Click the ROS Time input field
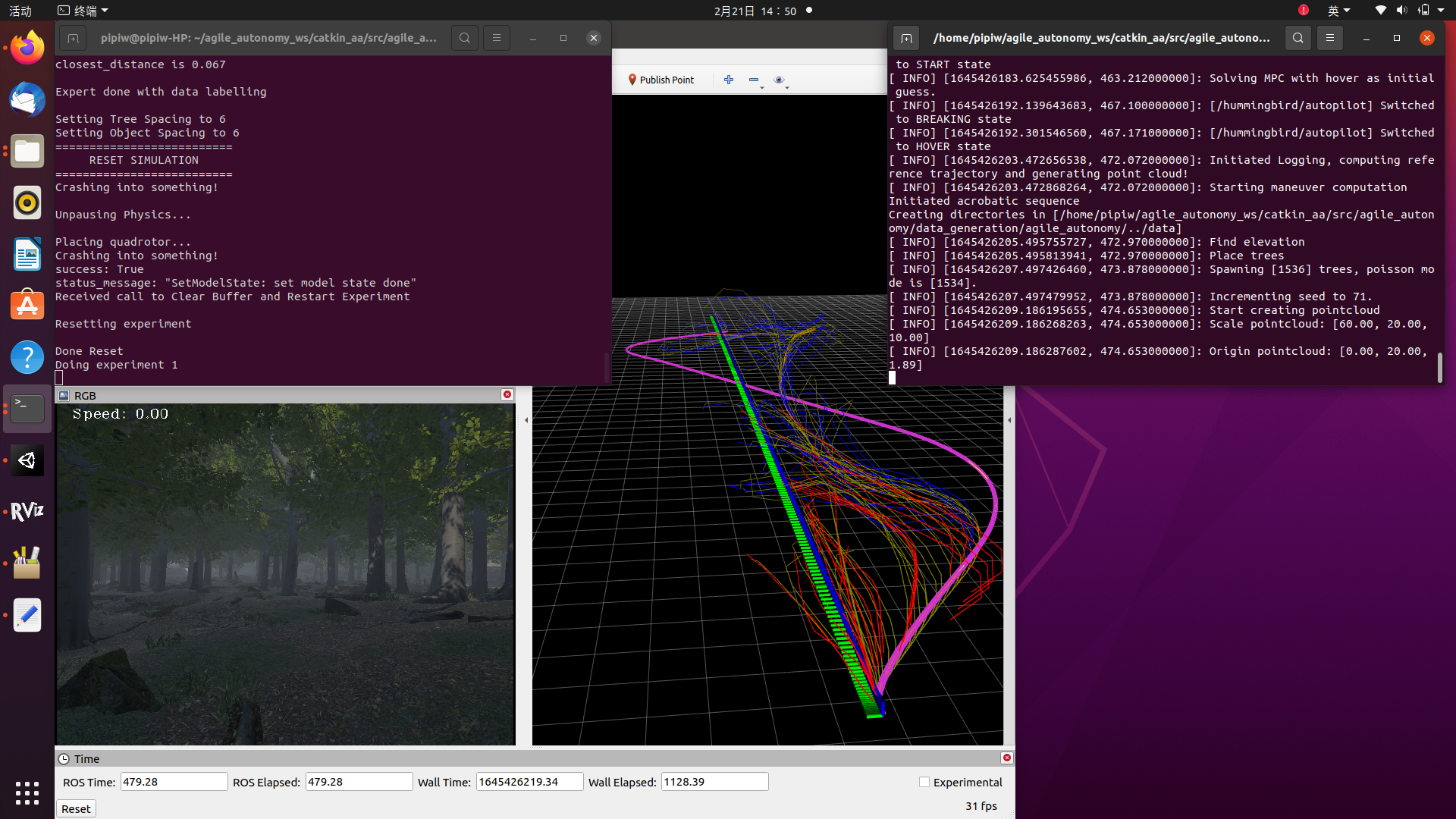This screenshot has width=1456, height=819. [174, 782]
